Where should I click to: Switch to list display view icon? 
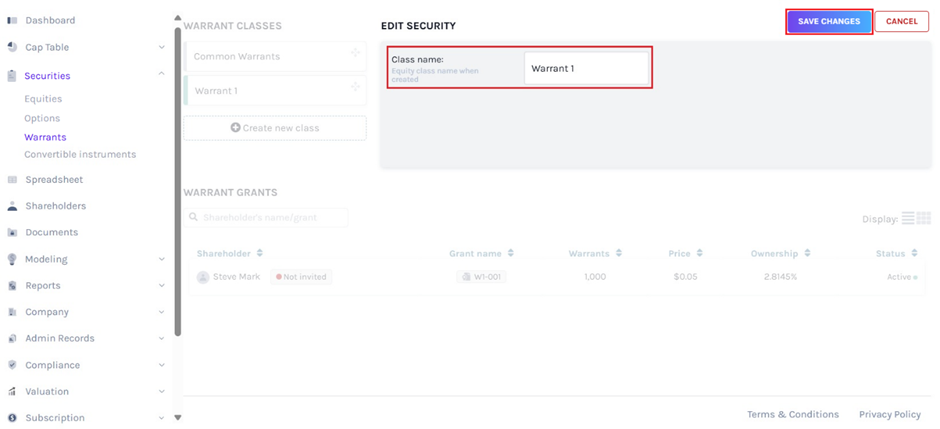coord(908,218)
